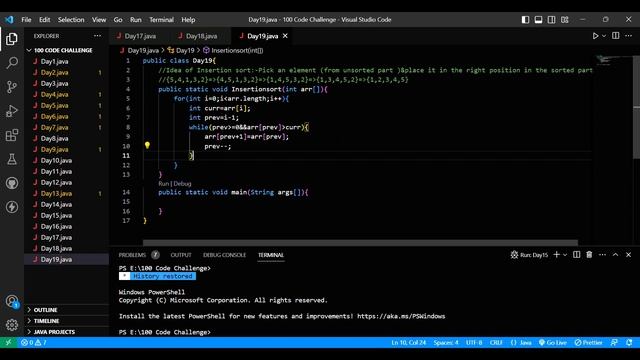Switch to the Debug Console tab
Viewport: 640px width, 360px height.
pyautogui.click(x=224, y=255)
